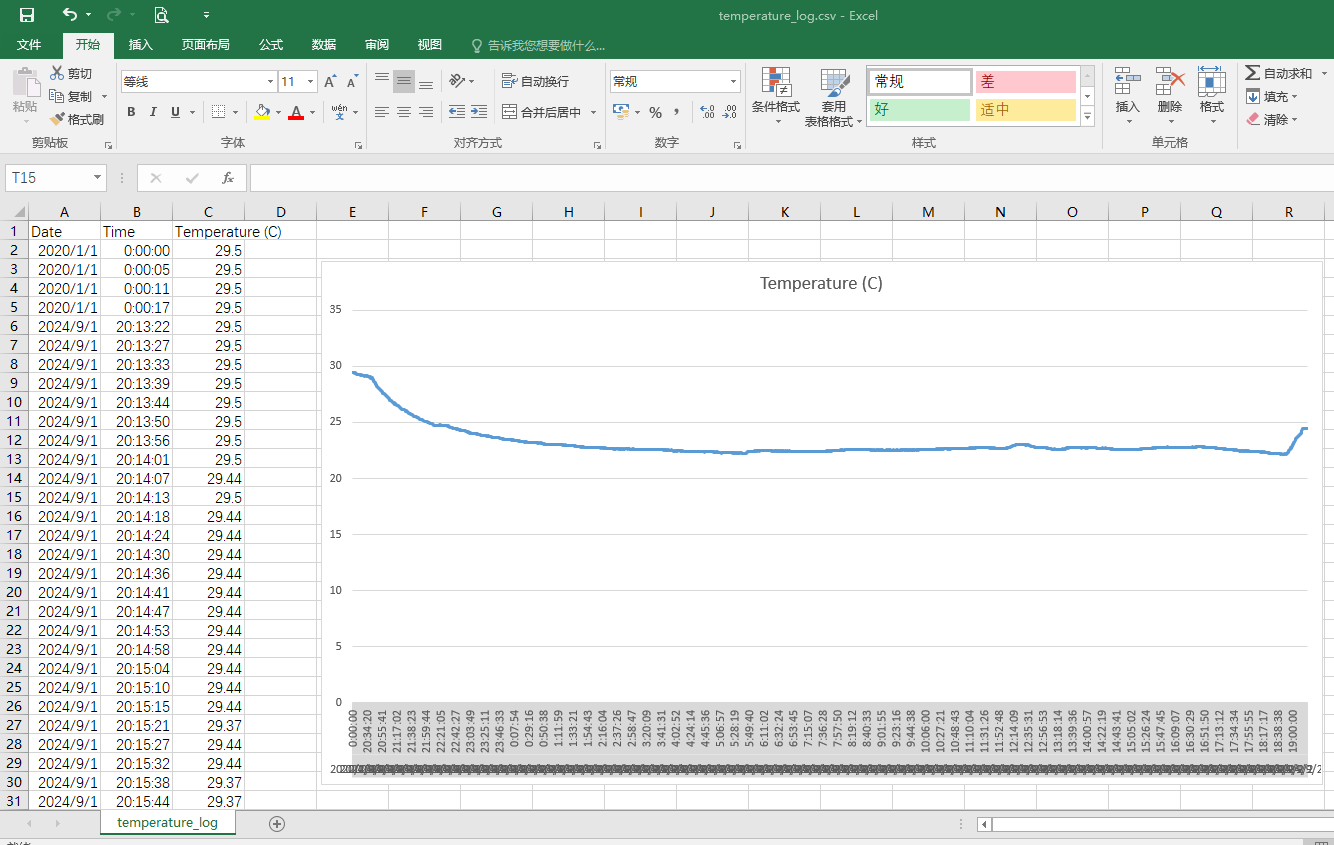The width and height of the screenshot is (1334, 845).
Task: Open the font size dropdown showing 11
Action: click(x=310, y=82)
